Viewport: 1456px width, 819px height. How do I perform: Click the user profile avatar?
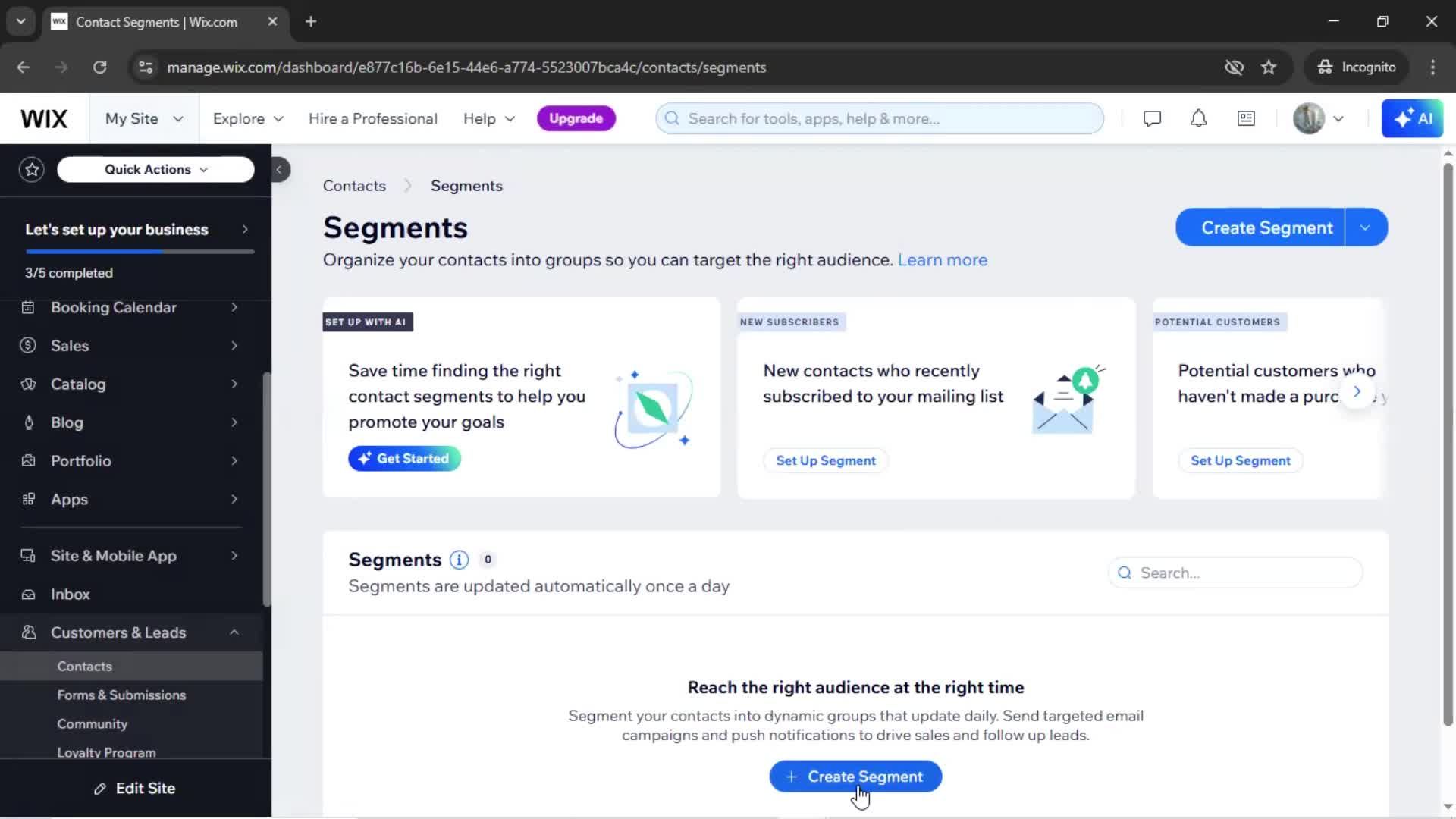coord(1308,119)
